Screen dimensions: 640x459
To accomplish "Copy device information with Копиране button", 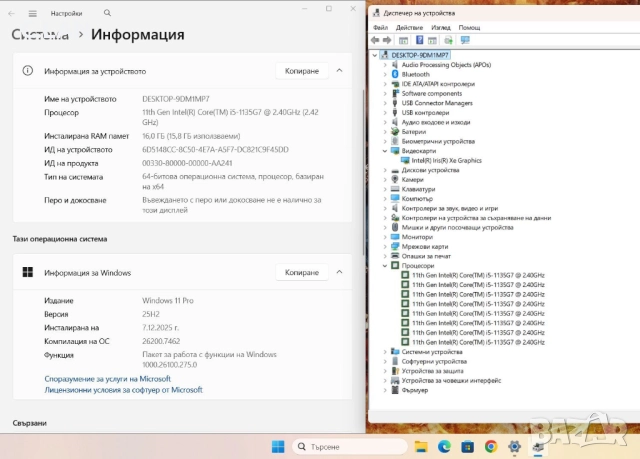I will coord(302,71).
